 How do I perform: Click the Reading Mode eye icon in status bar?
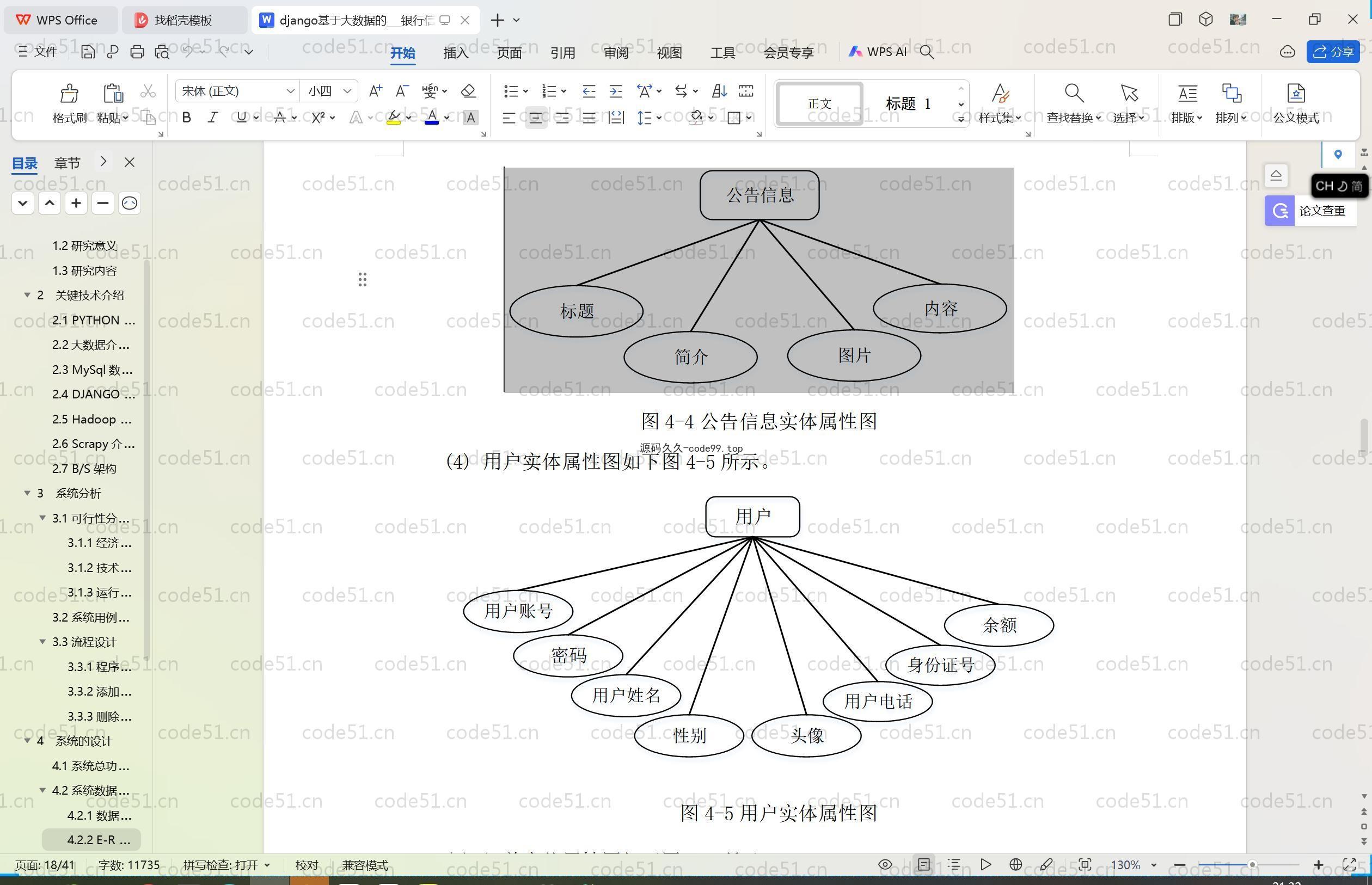[x=885, y=864]
